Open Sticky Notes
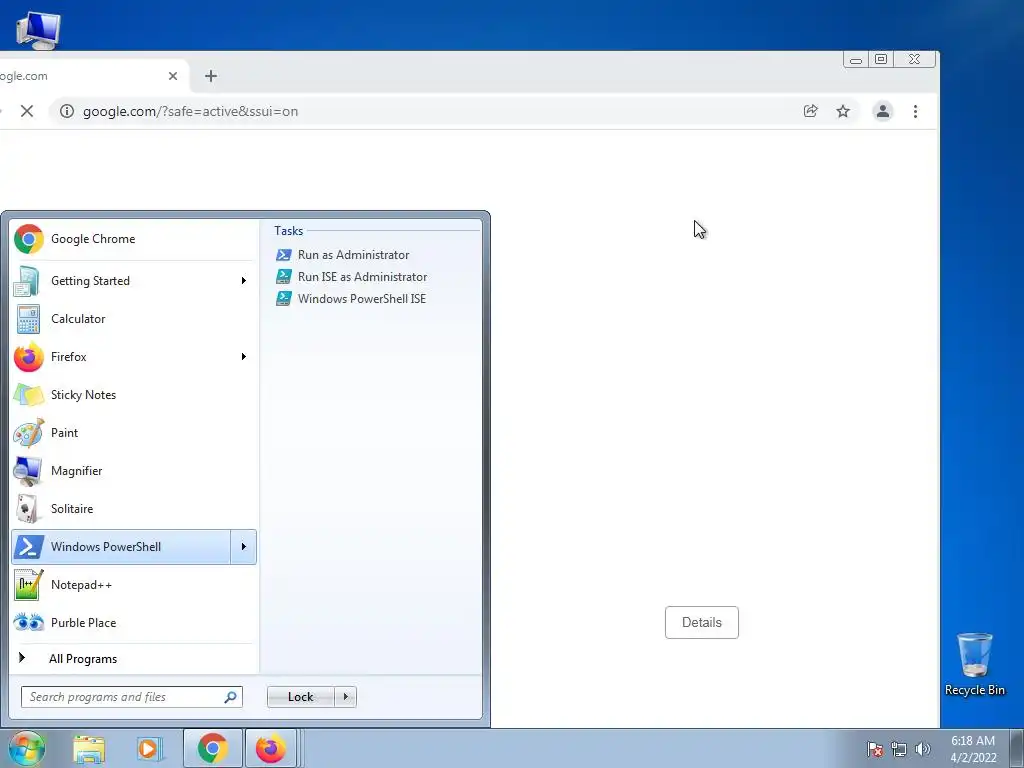This screenshot has height=768, width=1024. [x=133, y=394]
